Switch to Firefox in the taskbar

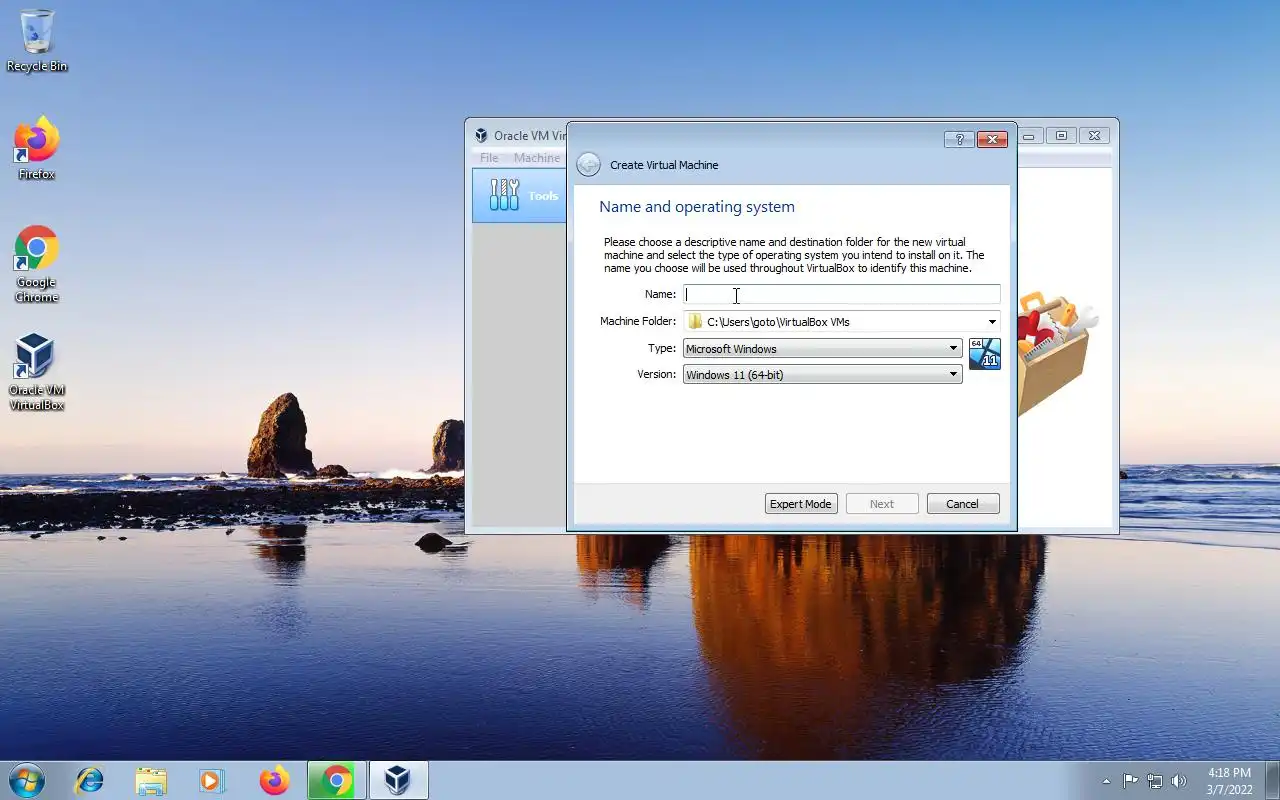point(274,780)
